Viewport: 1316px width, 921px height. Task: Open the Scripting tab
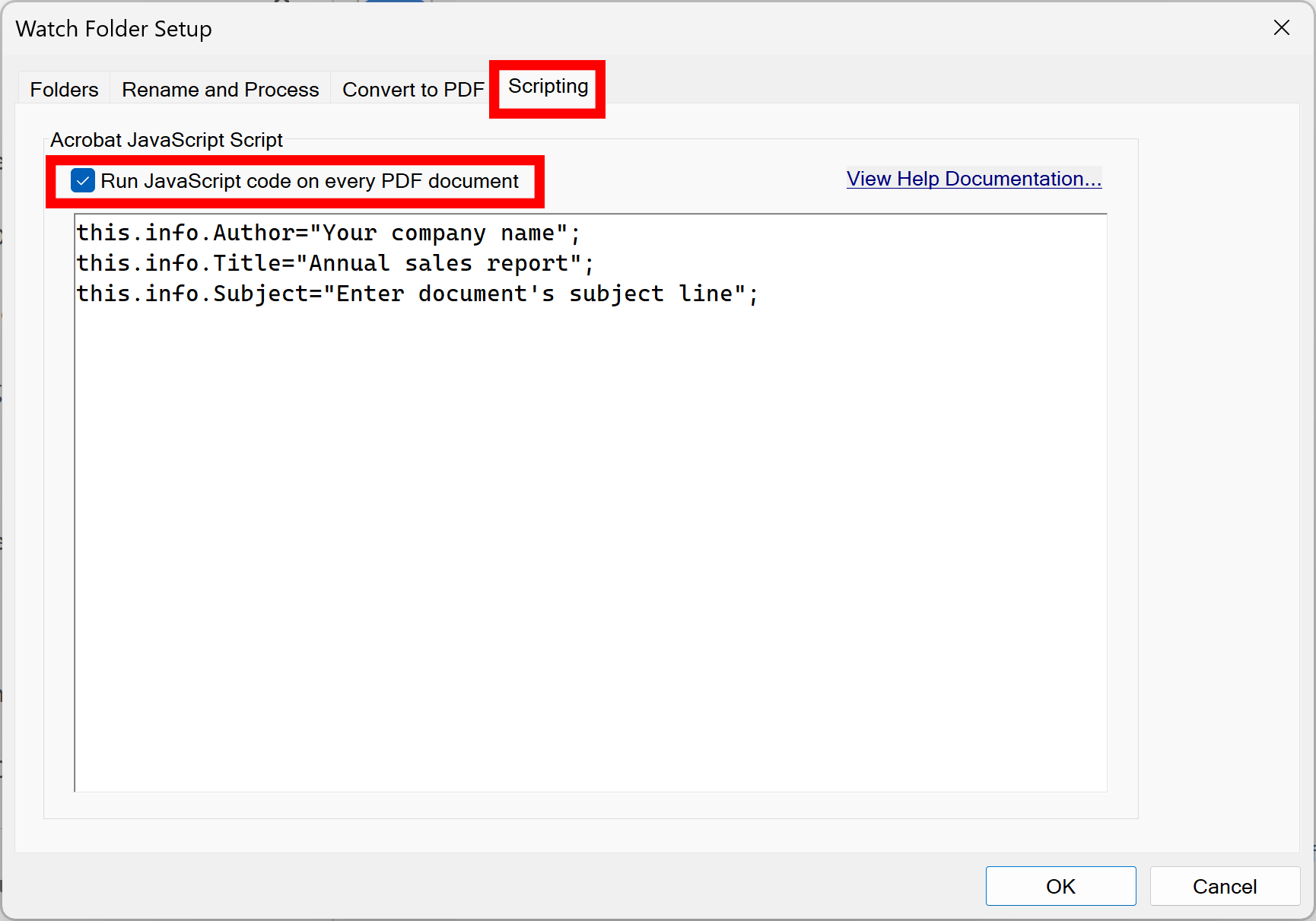(x=548, y=87)
